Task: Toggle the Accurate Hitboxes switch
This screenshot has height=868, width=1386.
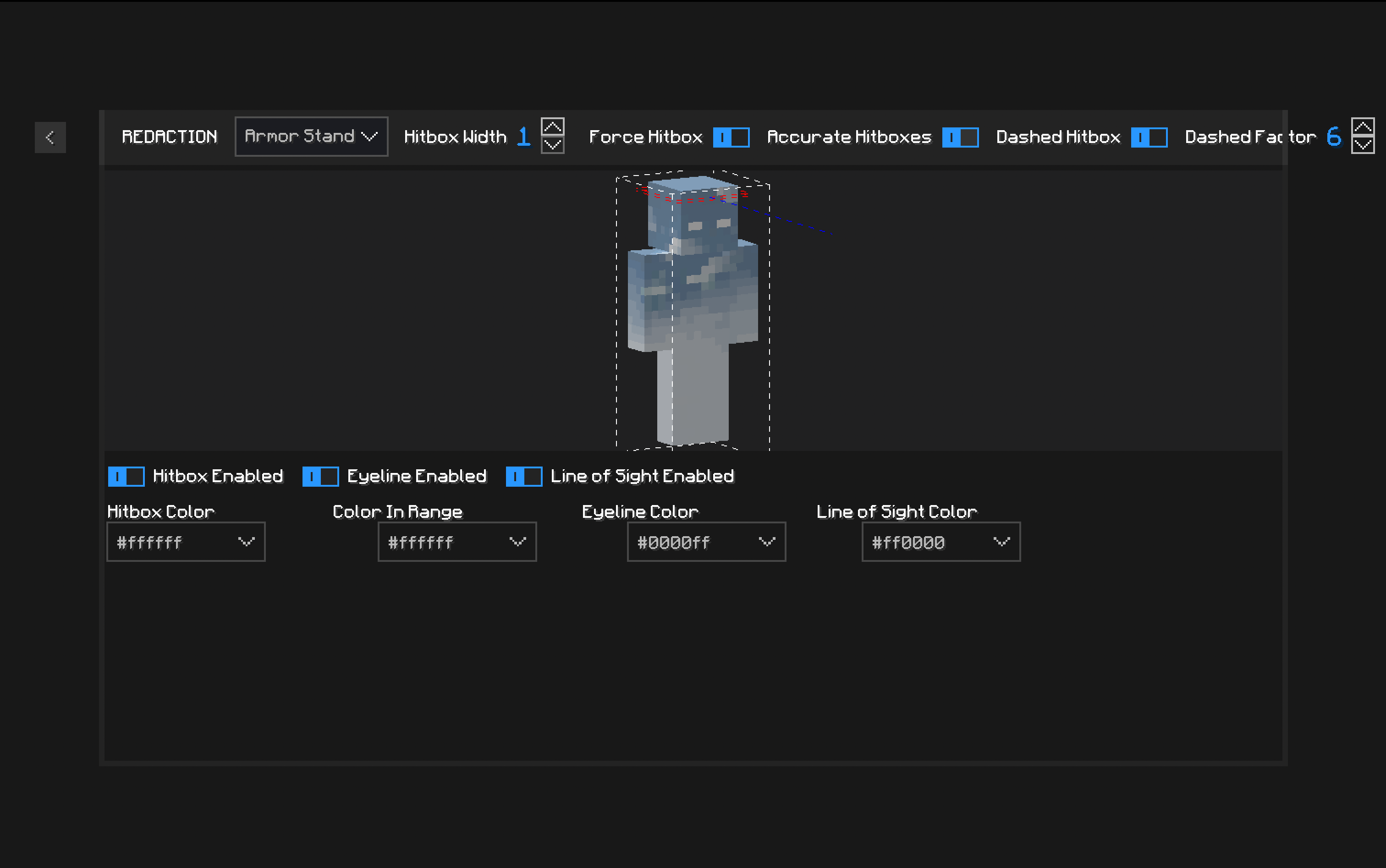Action: (x=960, y=137)
